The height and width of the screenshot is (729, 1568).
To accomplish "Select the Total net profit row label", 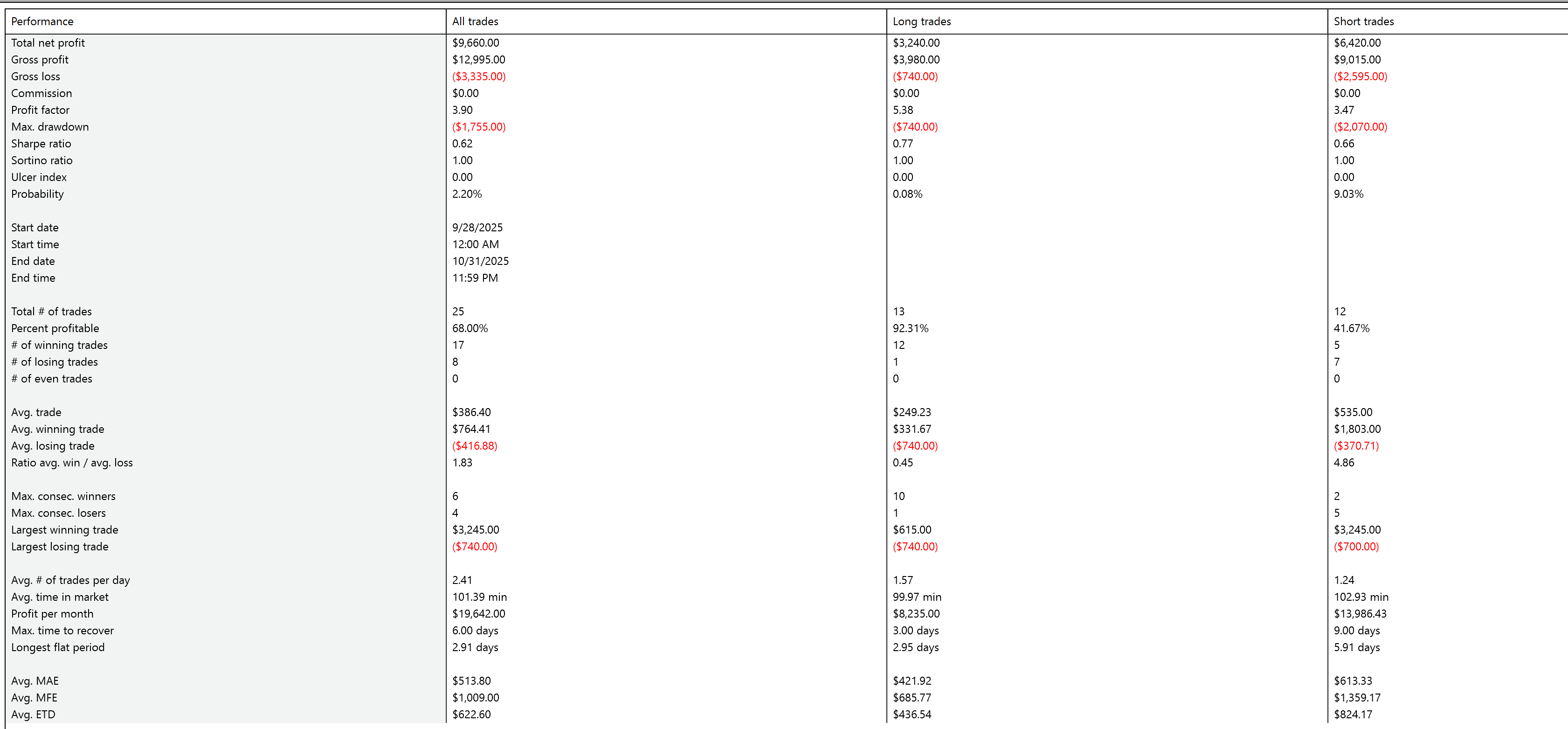I will [x=48, y=42].
